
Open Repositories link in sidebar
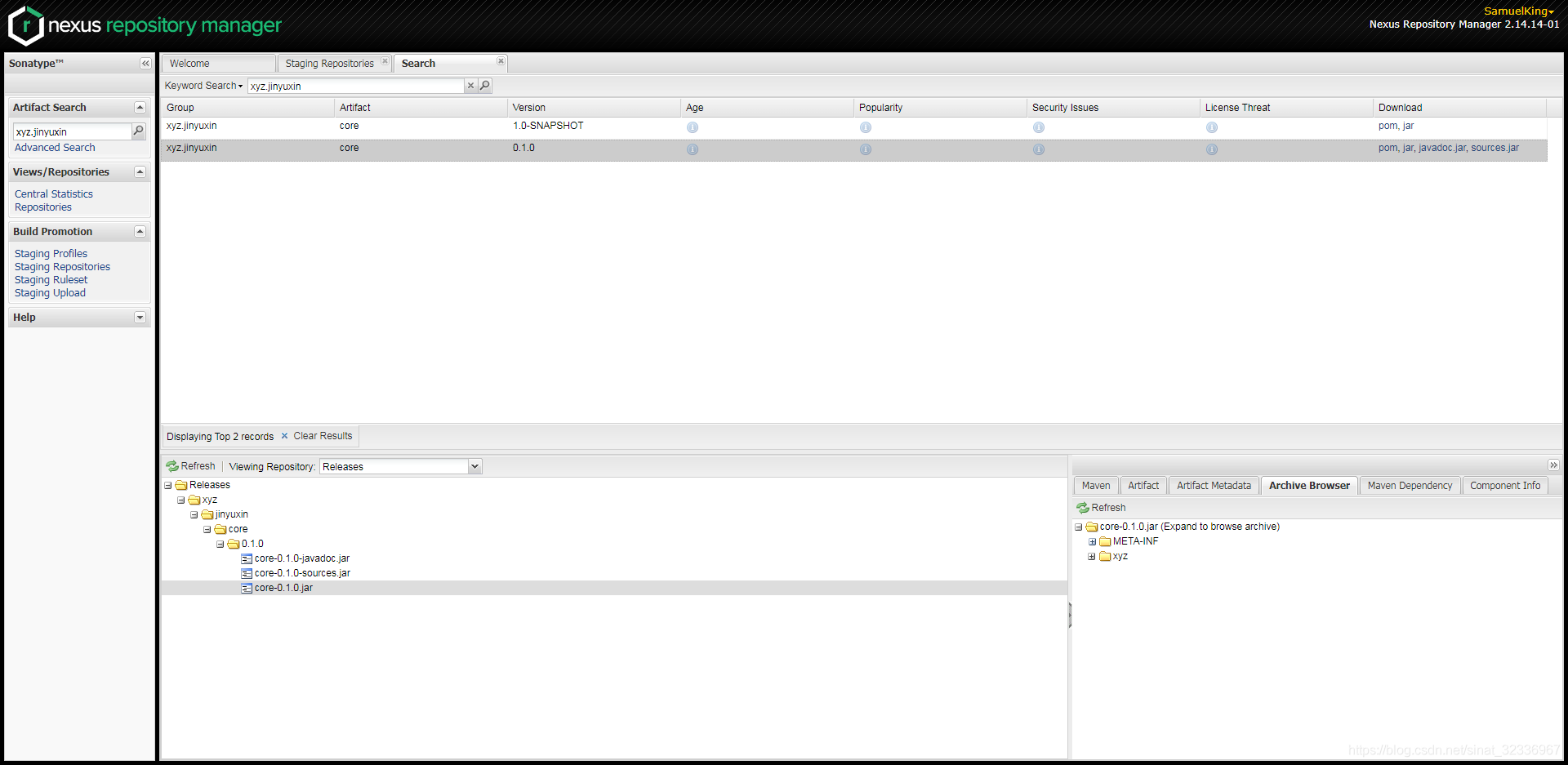tap(43, 207)
